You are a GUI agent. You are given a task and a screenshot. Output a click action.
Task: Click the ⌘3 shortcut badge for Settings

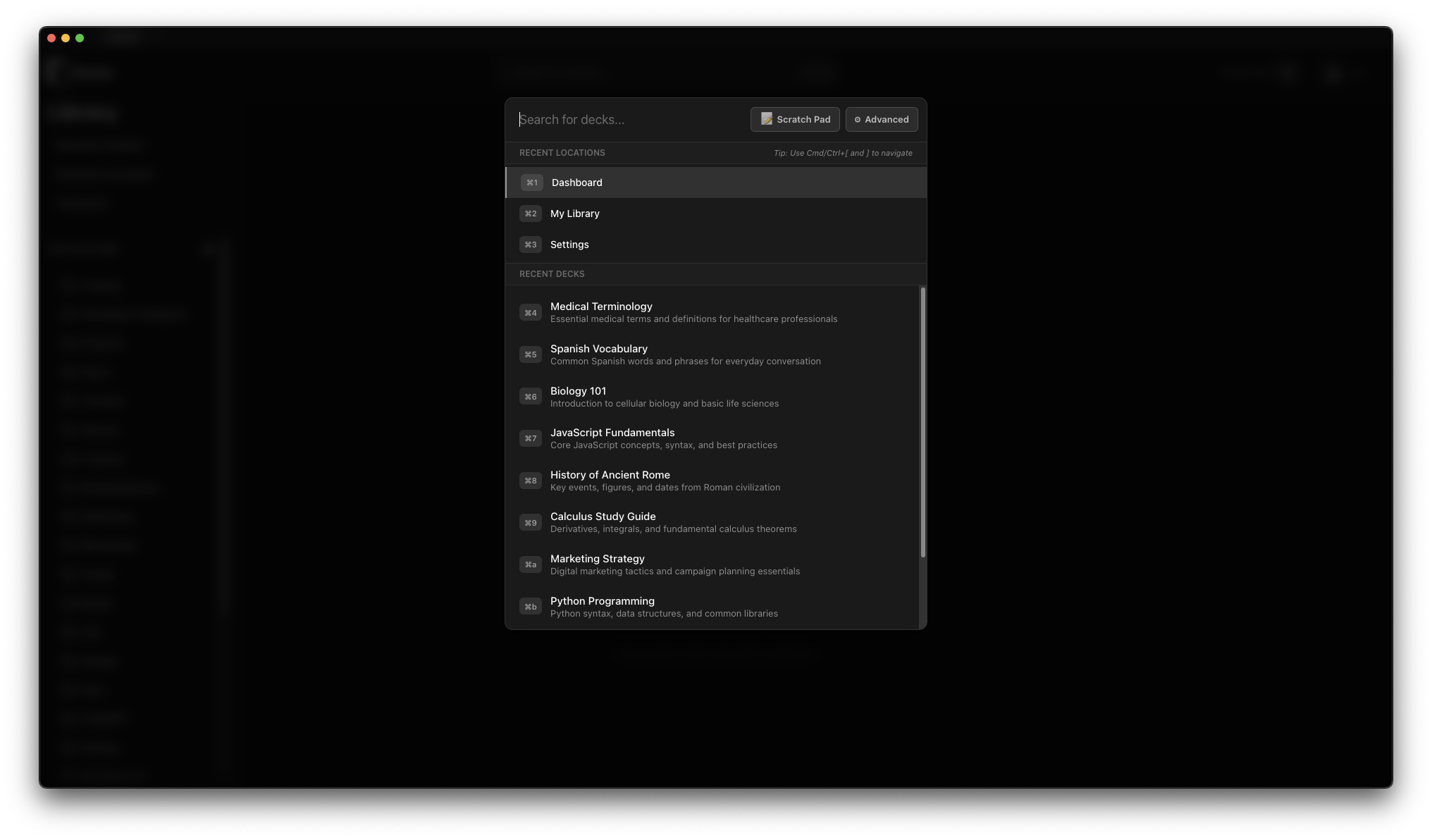pyautogui.click(x=530, y=245)
